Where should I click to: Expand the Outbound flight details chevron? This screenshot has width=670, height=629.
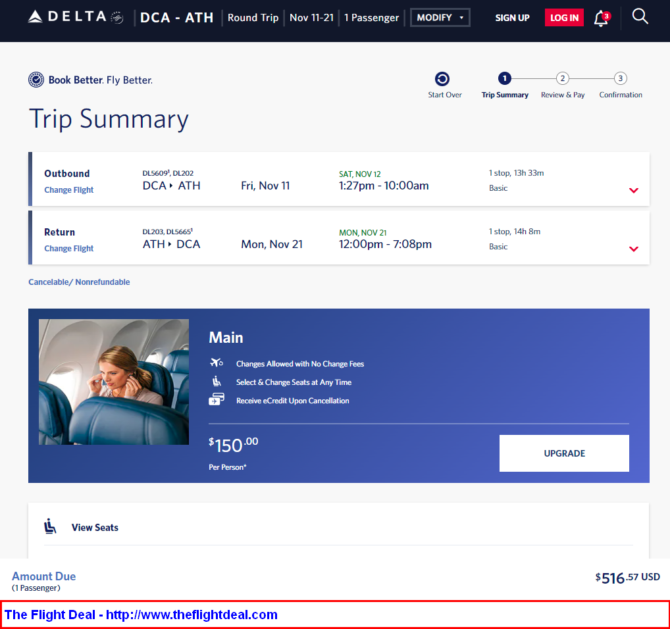tap(634, 190)
